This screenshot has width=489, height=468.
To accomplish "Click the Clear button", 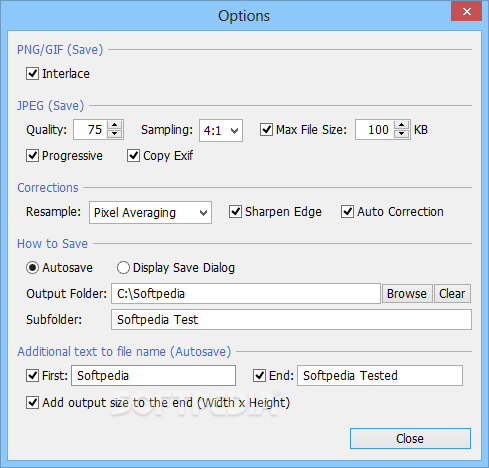I will tap(452, 294).
